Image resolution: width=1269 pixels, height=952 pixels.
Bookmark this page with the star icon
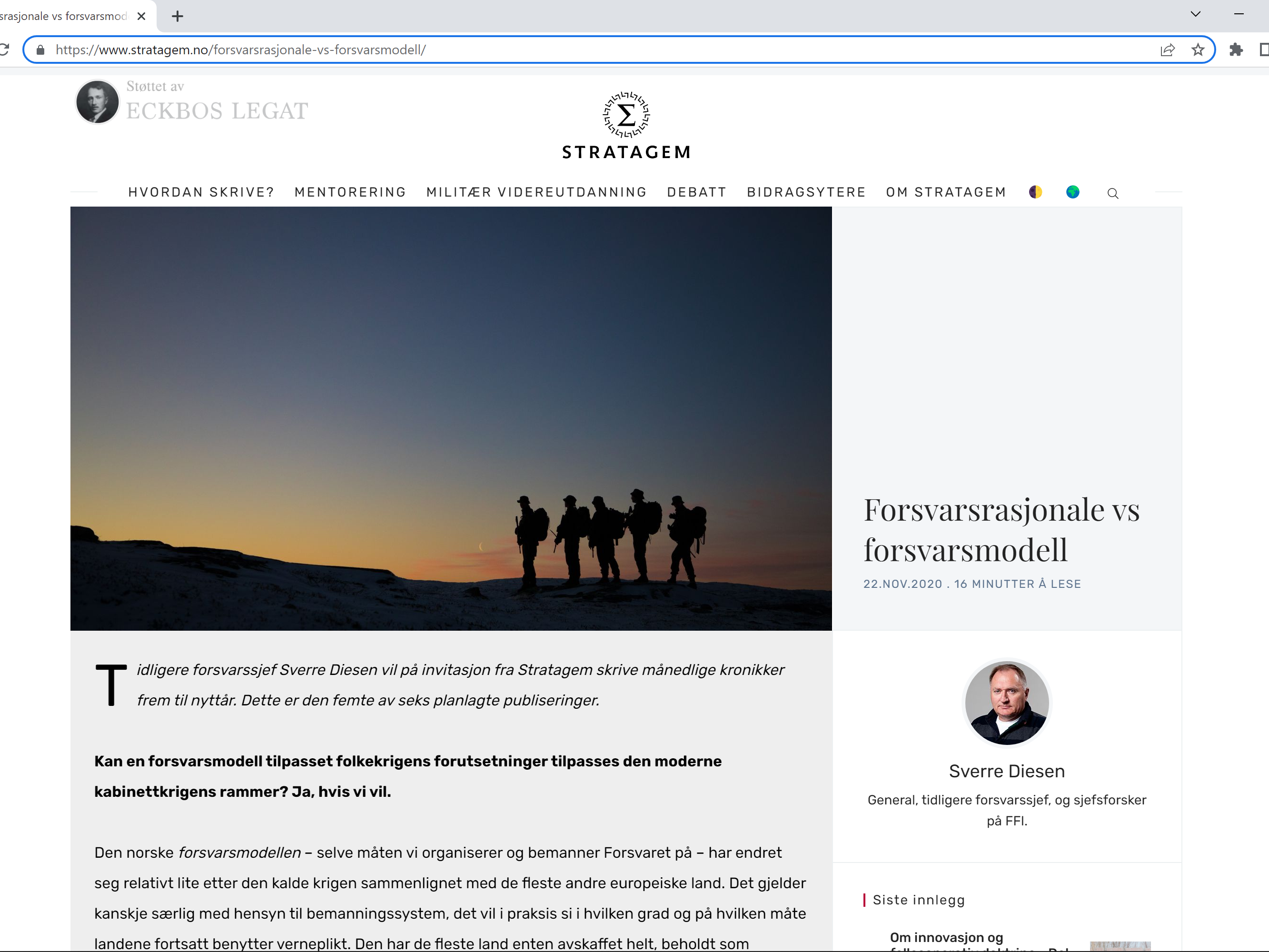click(1198, 50)
